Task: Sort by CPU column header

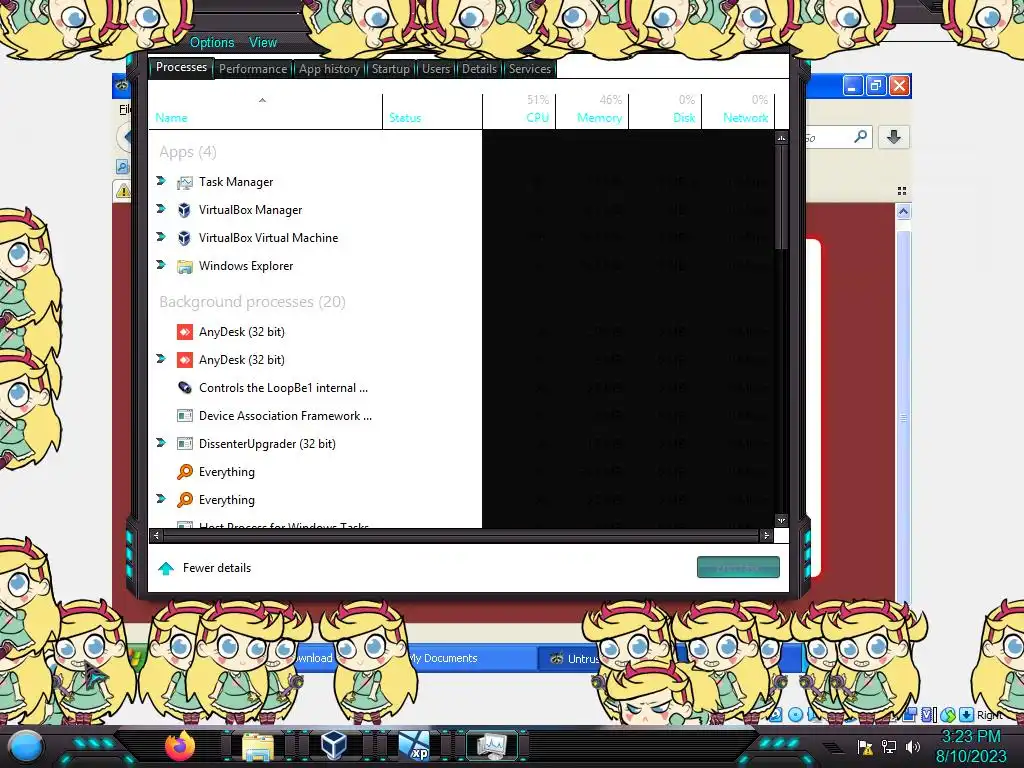Action: point(519,111)
